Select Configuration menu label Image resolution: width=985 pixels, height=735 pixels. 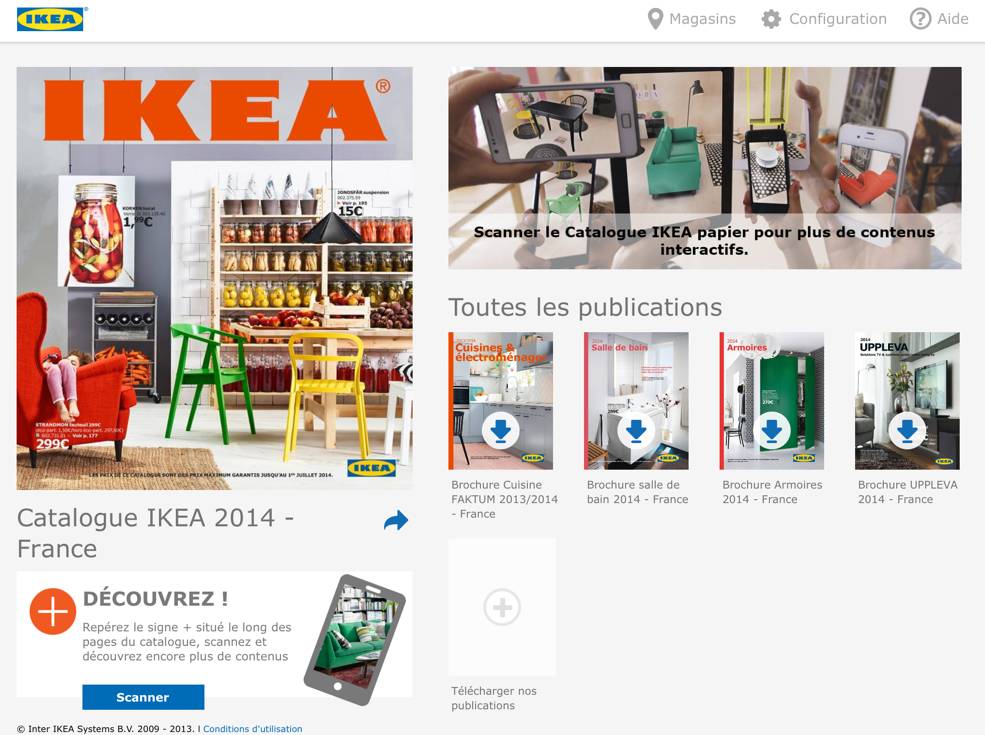(838, 19)
